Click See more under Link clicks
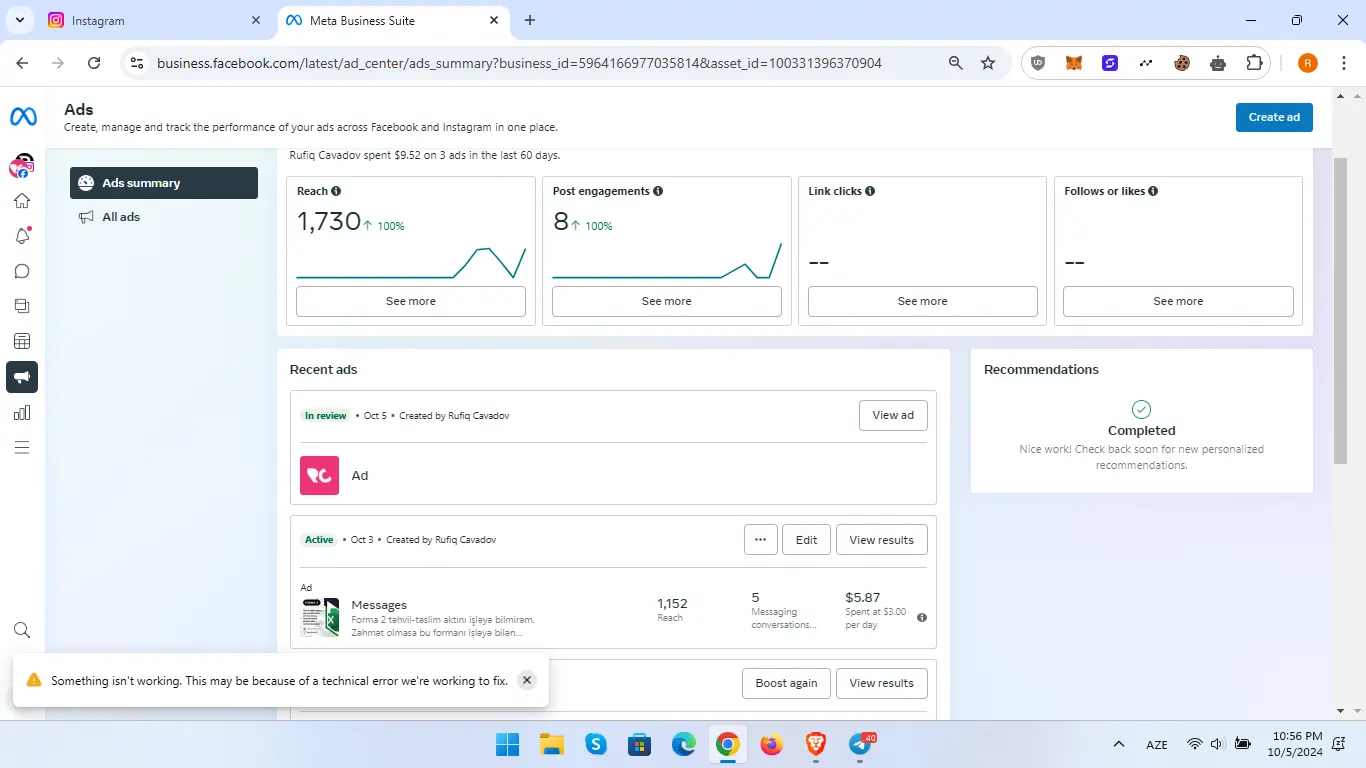Screen dimensions: 1366x768 (922, 301)
